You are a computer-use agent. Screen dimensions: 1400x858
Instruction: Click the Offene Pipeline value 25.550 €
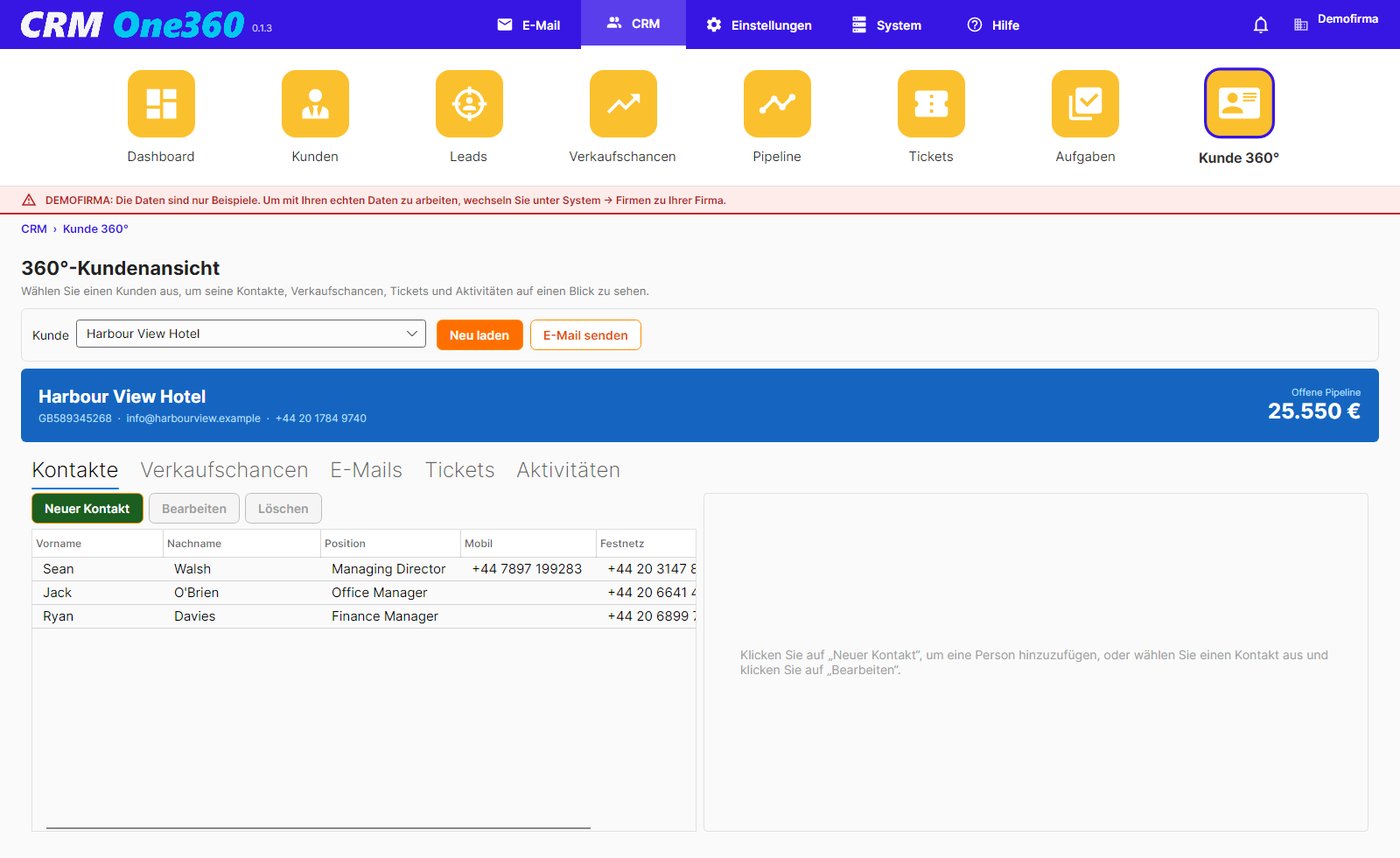(1314, 411)
